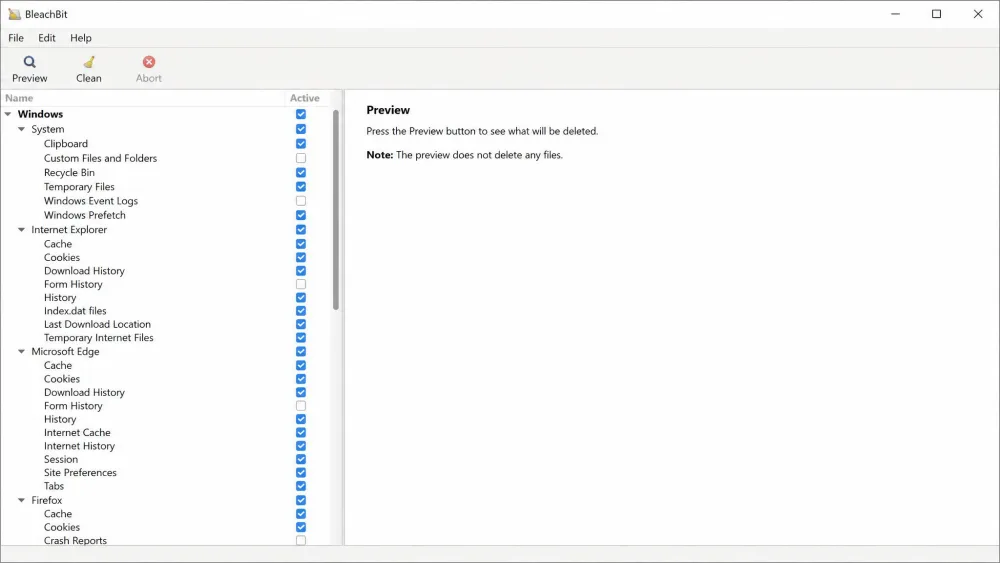Click the red Abort icon
Viewport: 1000px width, 563px height.
pyautogui.click(x=149, y=62)
